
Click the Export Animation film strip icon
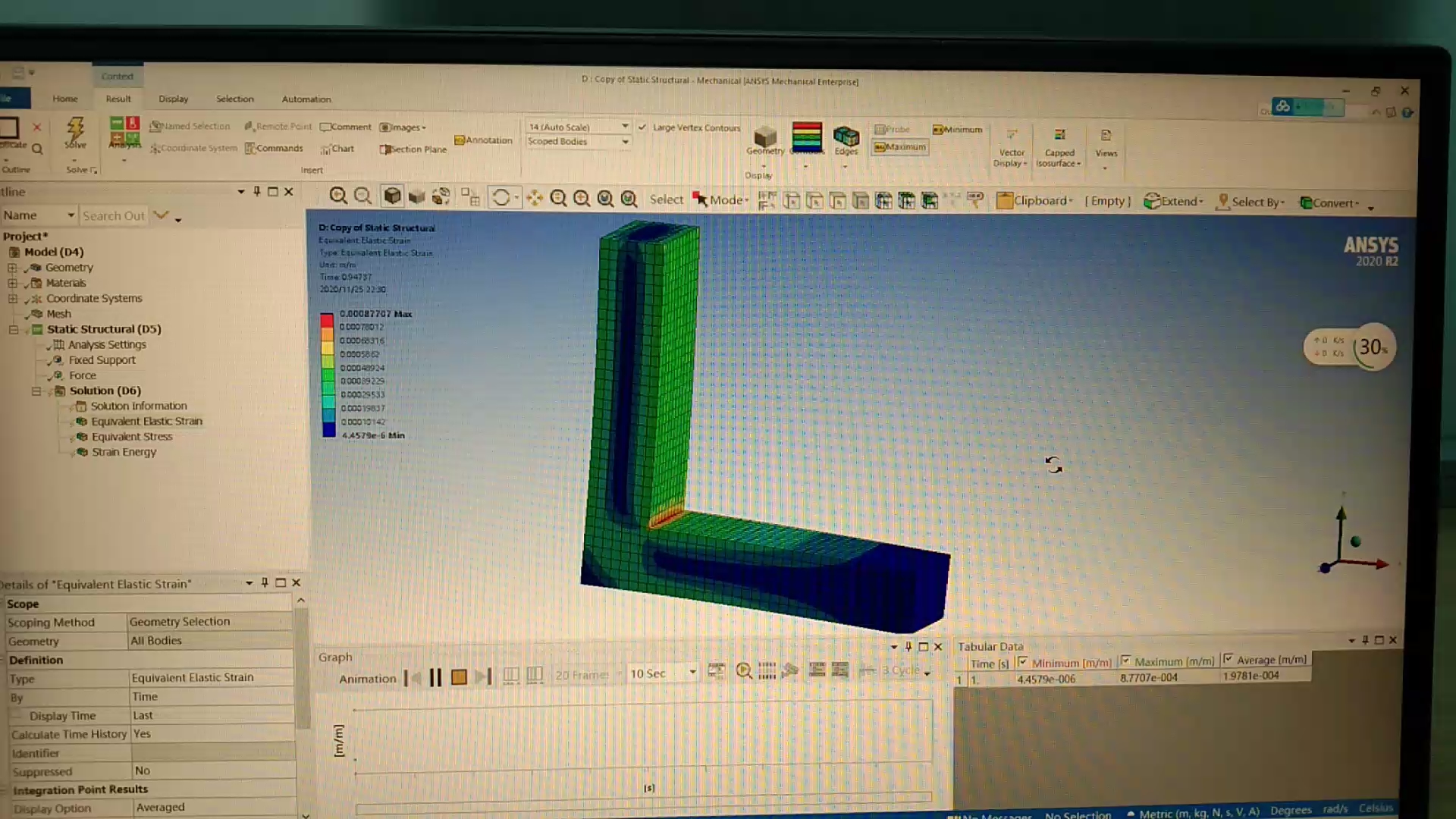(717, 672)
